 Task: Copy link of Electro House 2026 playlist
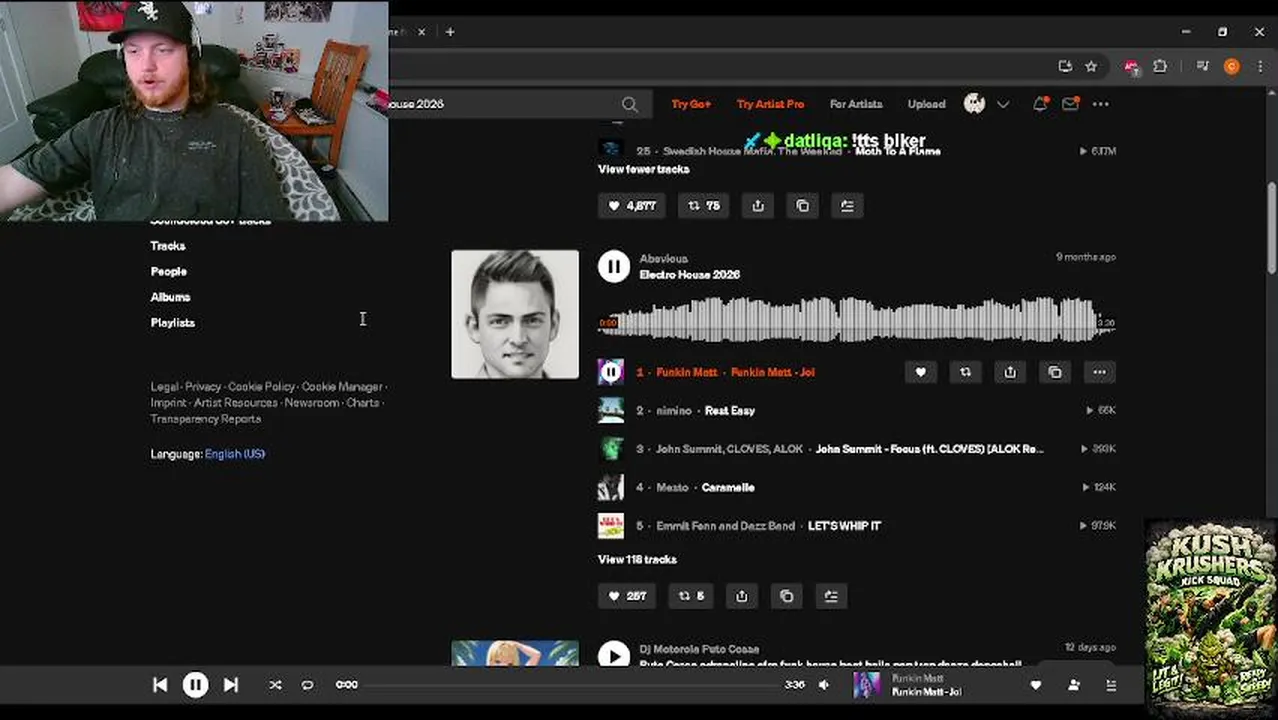[786, 596]
